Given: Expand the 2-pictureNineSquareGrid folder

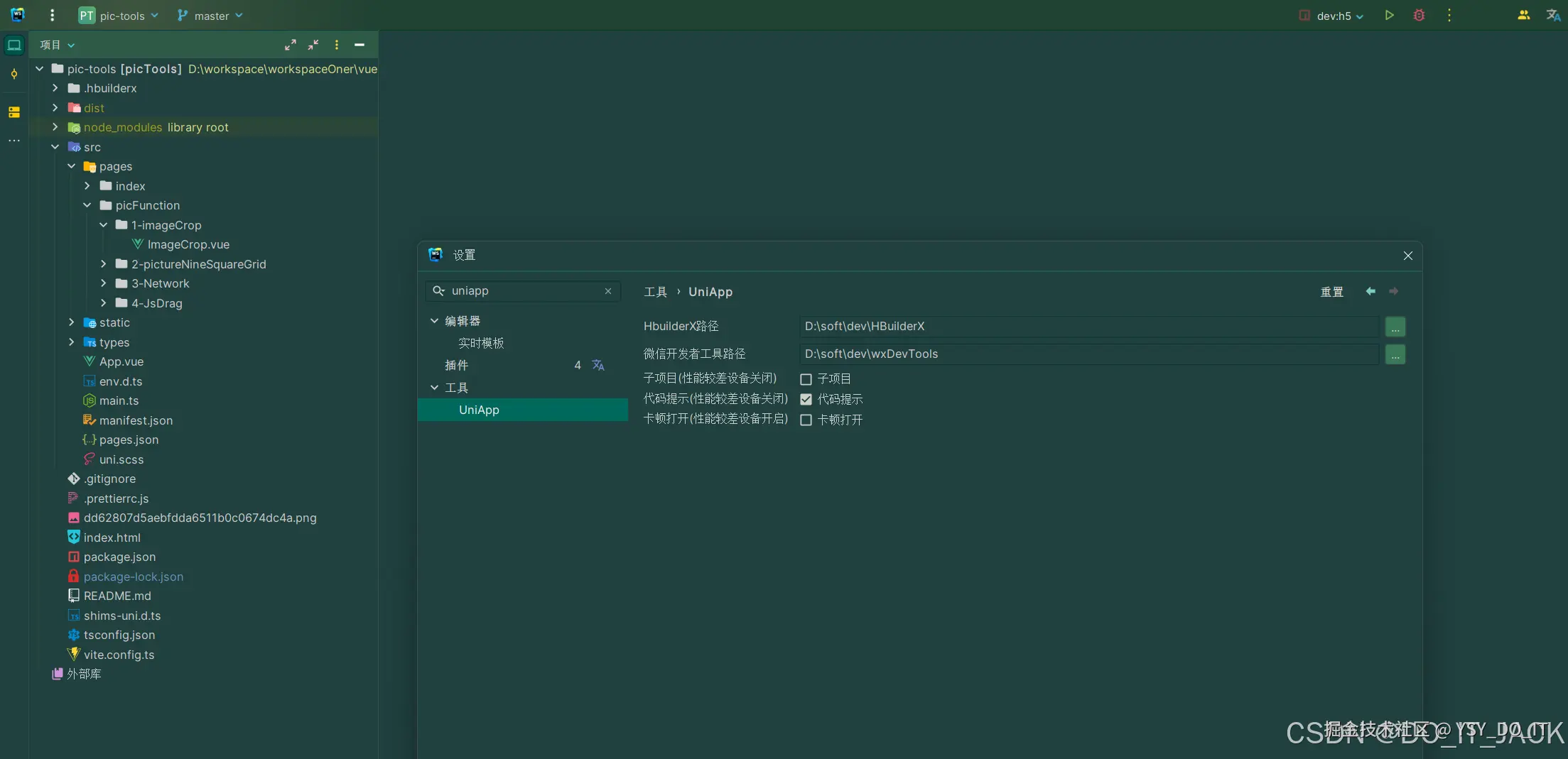Looking at the screenshot, I should pos(103,264).
